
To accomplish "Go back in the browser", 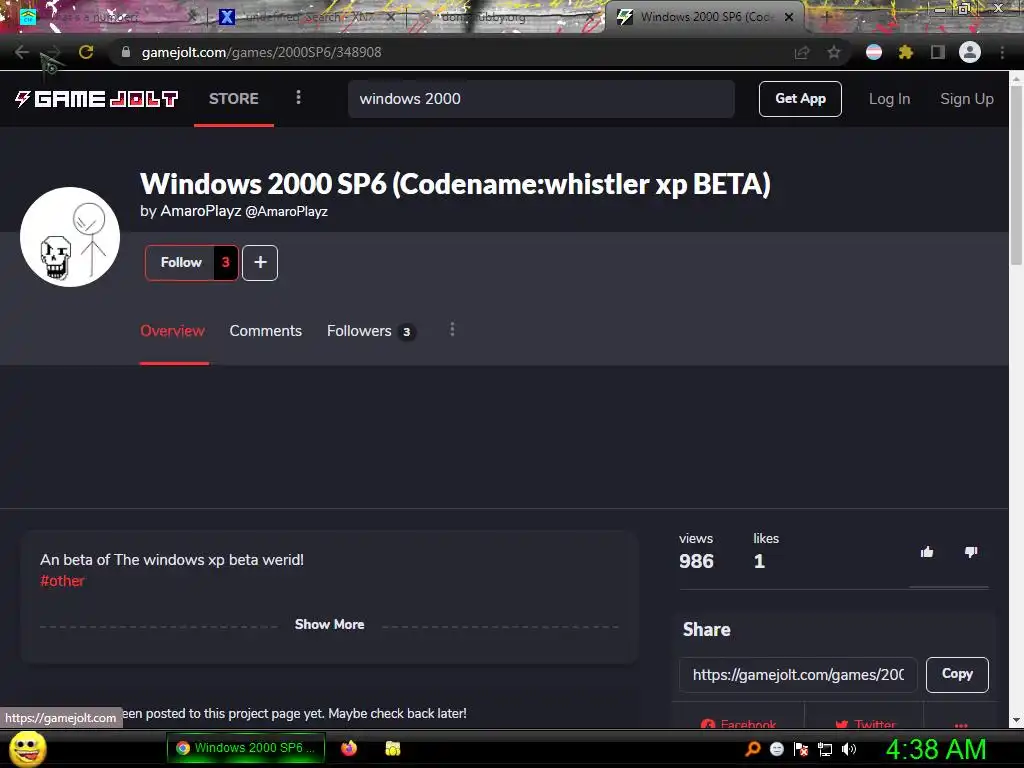I will [x=22, y=52].
